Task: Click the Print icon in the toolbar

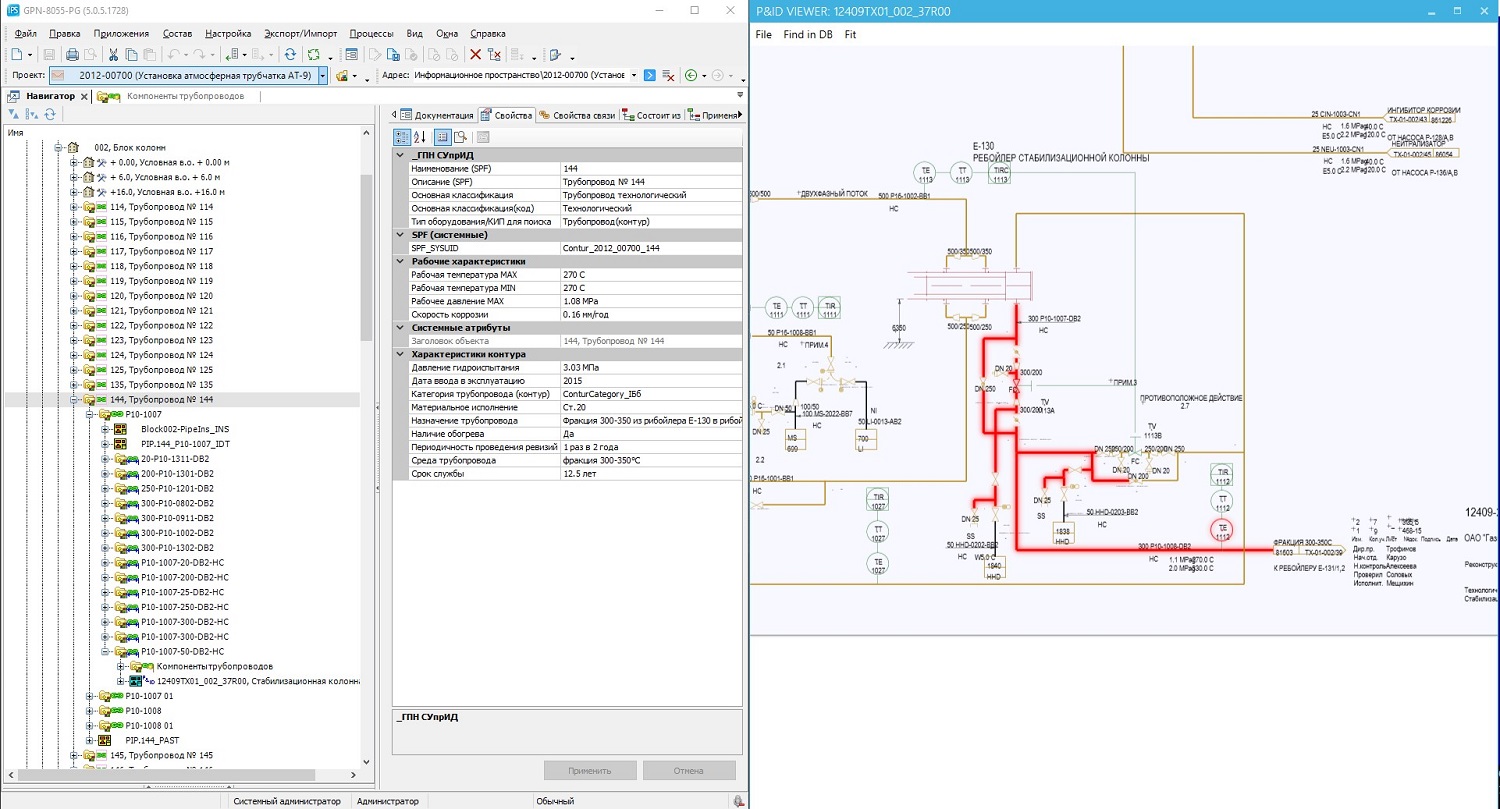Action: pyautogui.click(x=72, y=55)
